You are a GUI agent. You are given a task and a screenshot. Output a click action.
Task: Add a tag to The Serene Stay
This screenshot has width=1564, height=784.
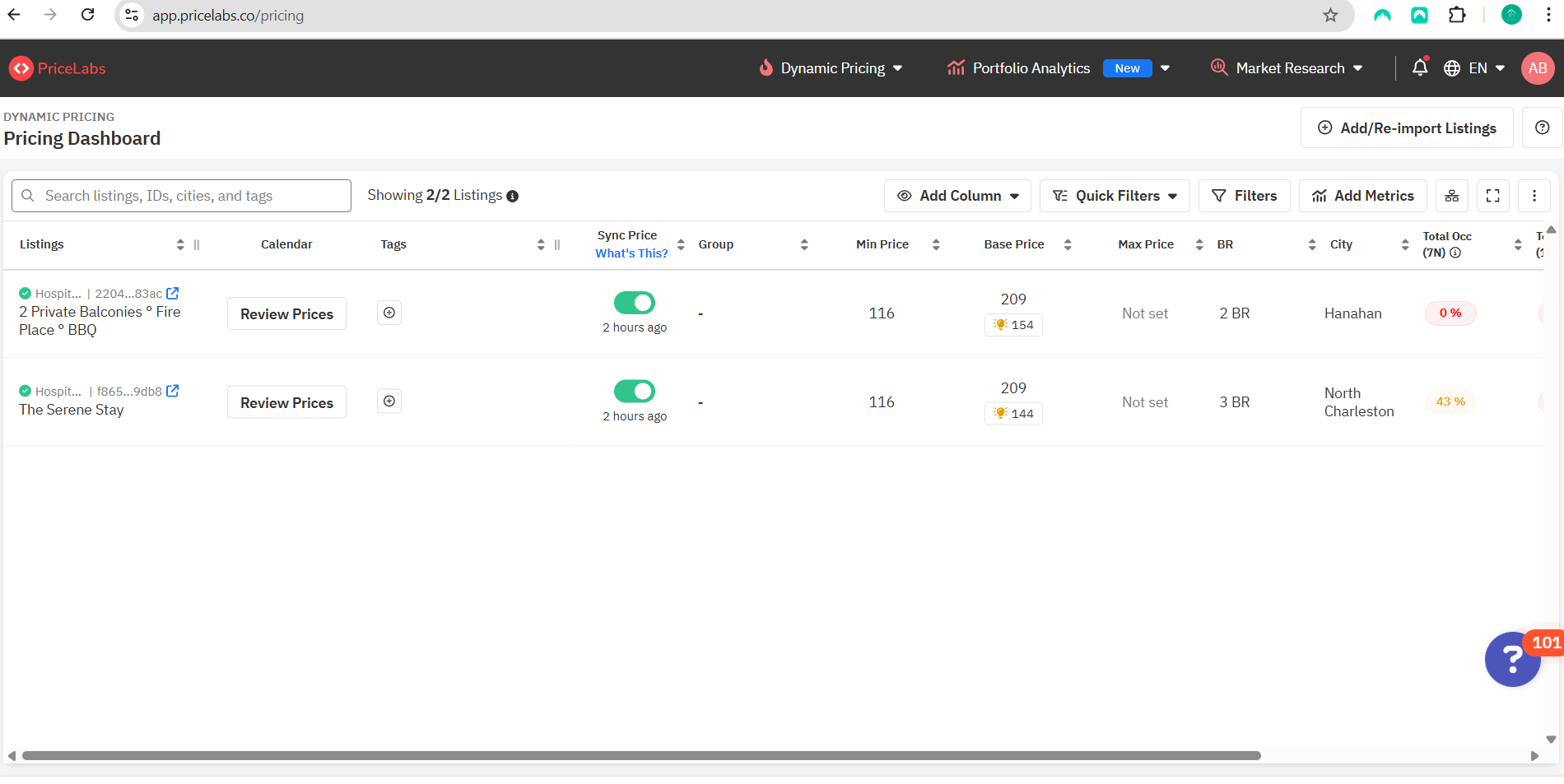389,401
